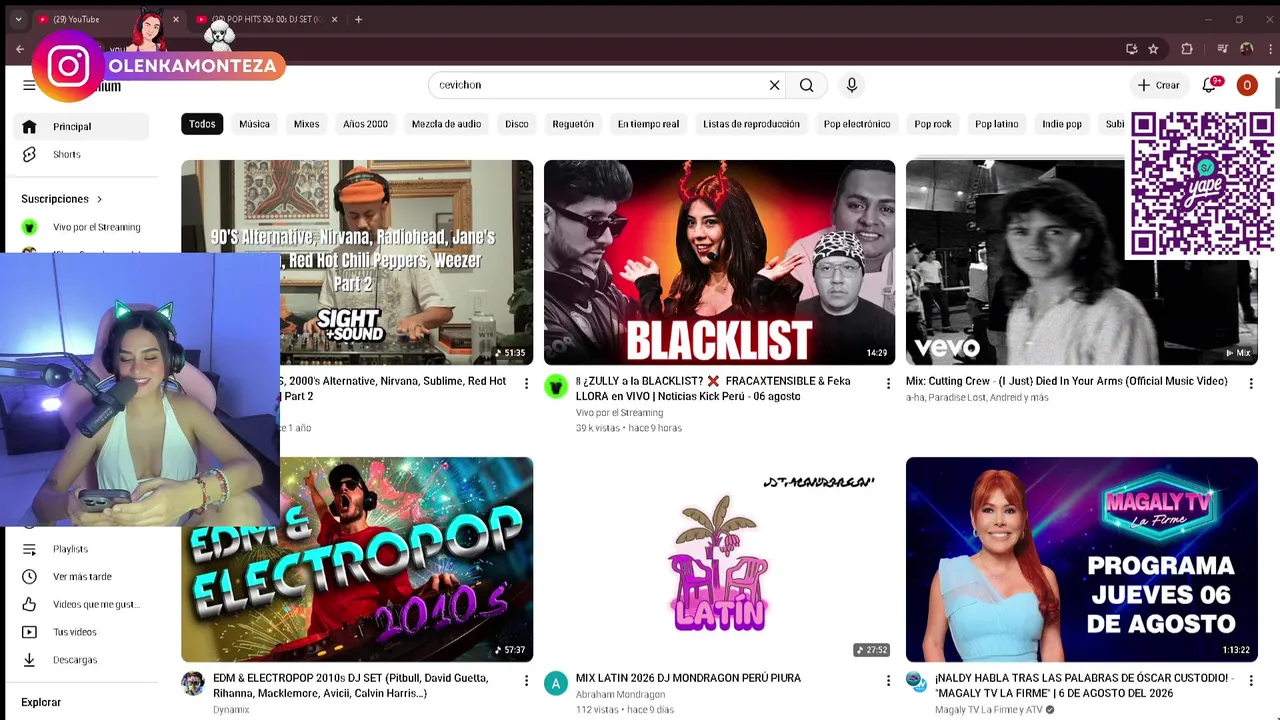Select the Reguetón filter chip
Screen dimensions: 1280x720
(x=573, y=124)
